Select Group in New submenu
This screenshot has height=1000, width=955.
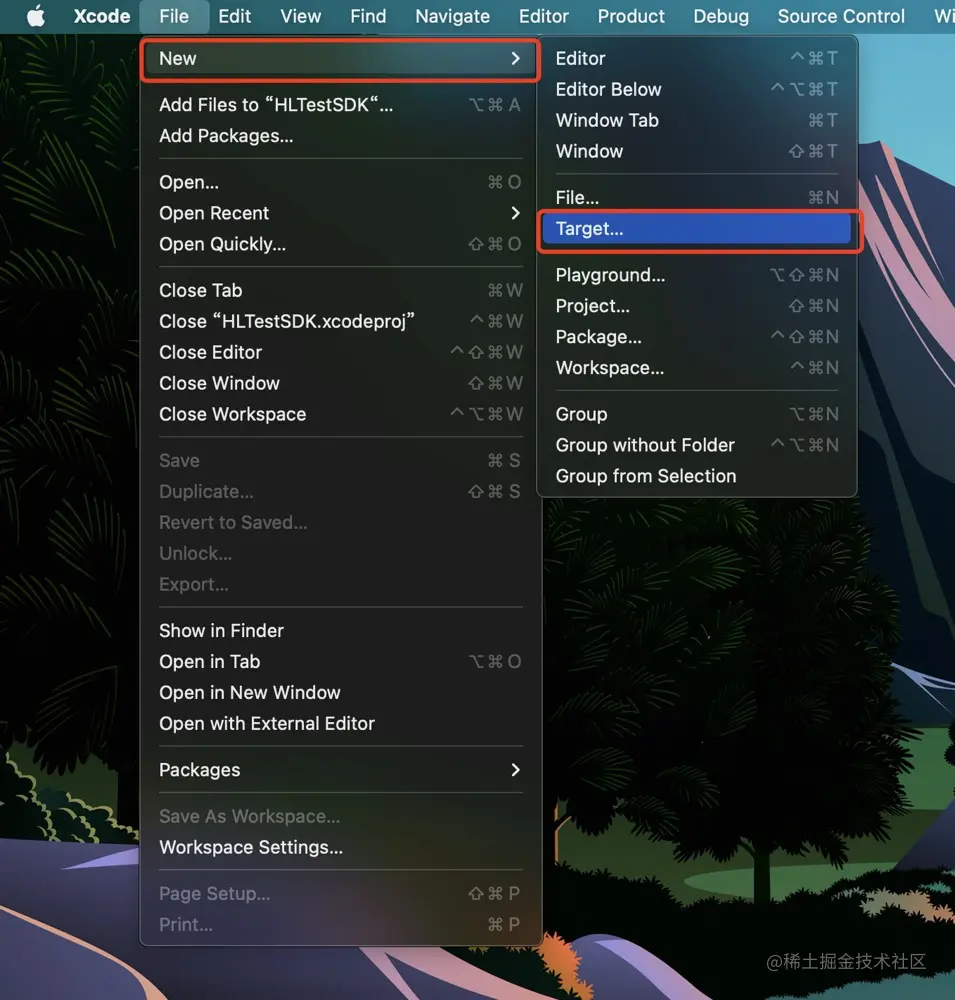(x=697, y=415)
